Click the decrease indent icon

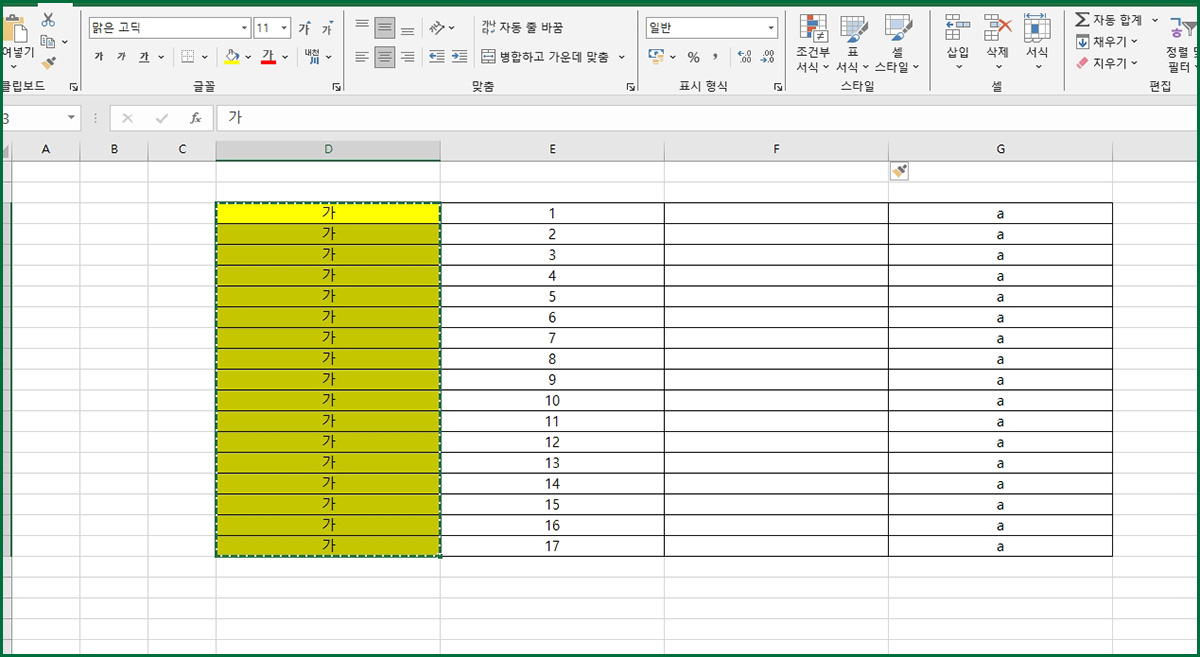[437, 57]
